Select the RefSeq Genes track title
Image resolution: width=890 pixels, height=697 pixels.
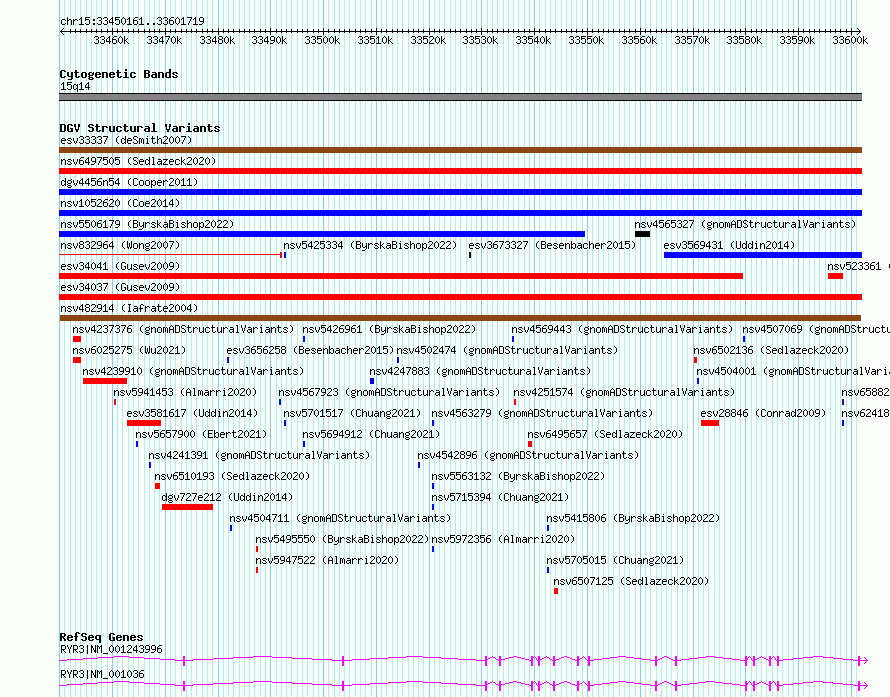click(101, 637)
